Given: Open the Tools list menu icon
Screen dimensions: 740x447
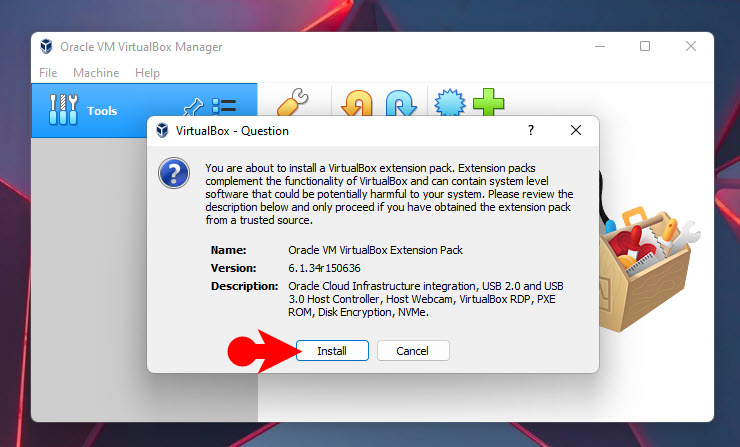Looking at the screenshot, I should tap(224, 106).
